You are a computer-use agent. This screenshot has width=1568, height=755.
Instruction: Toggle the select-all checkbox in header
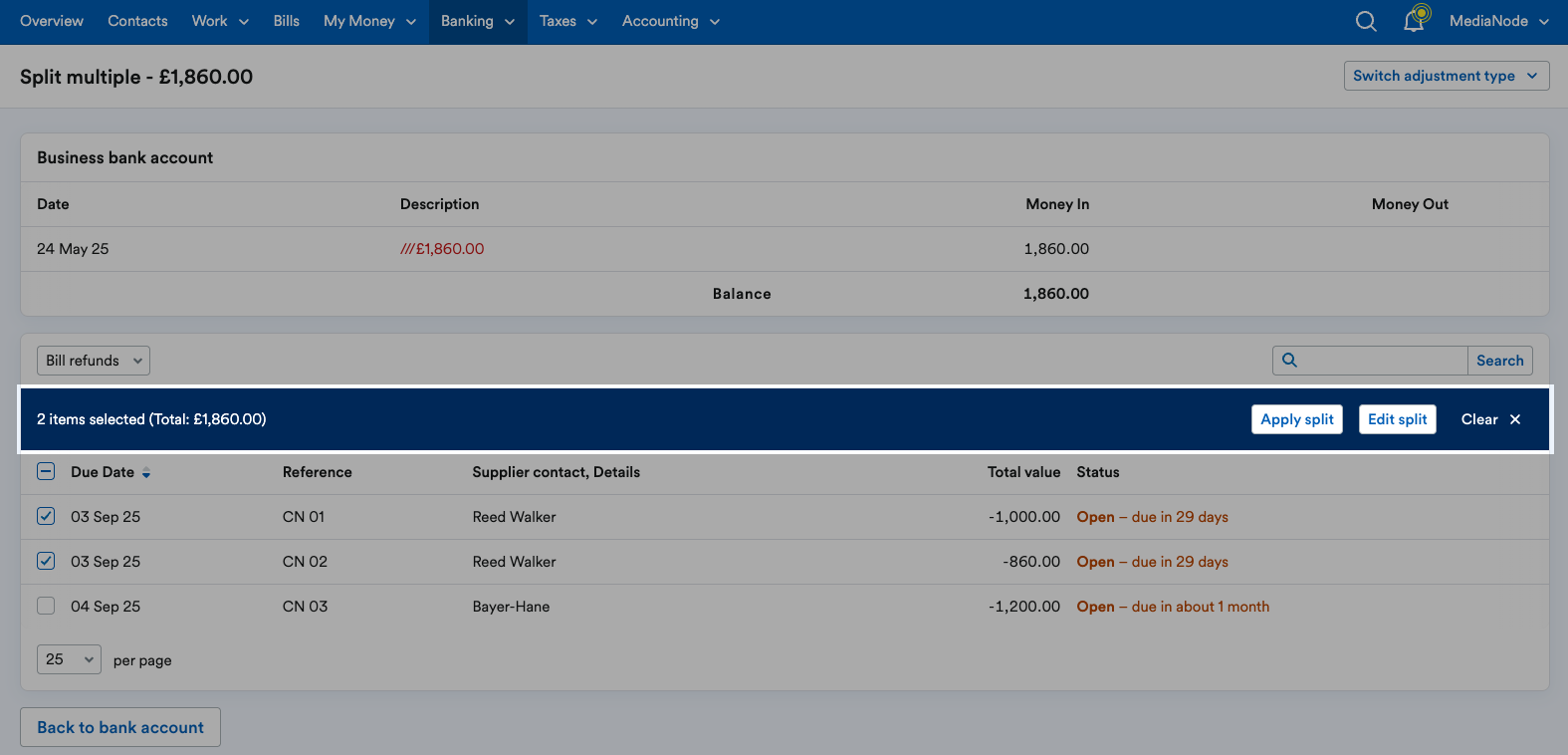(x=46, y=471)
